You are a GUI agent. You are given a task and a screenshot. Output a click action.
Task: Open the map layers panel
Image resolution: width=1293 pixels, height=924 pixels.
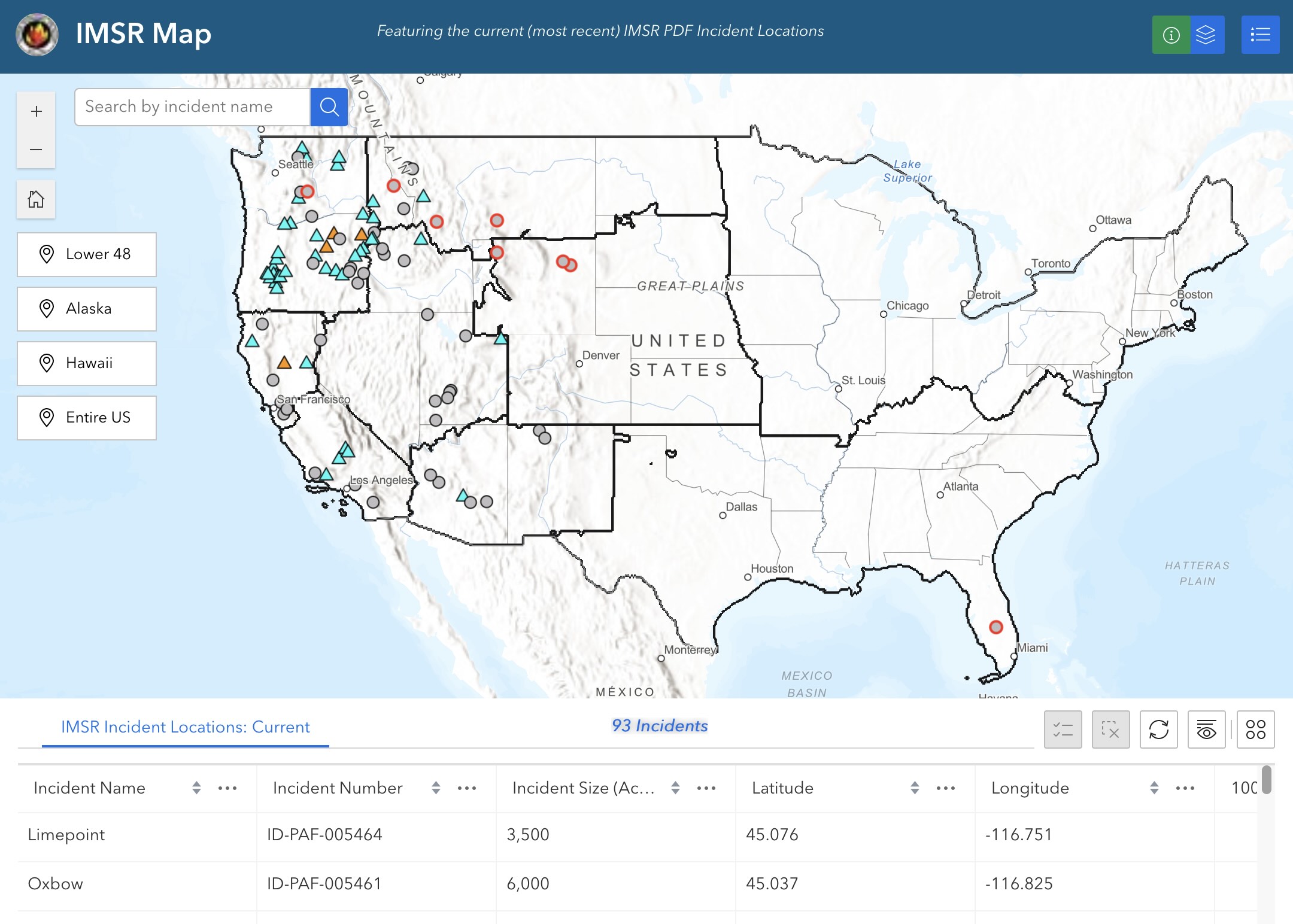1206,35
